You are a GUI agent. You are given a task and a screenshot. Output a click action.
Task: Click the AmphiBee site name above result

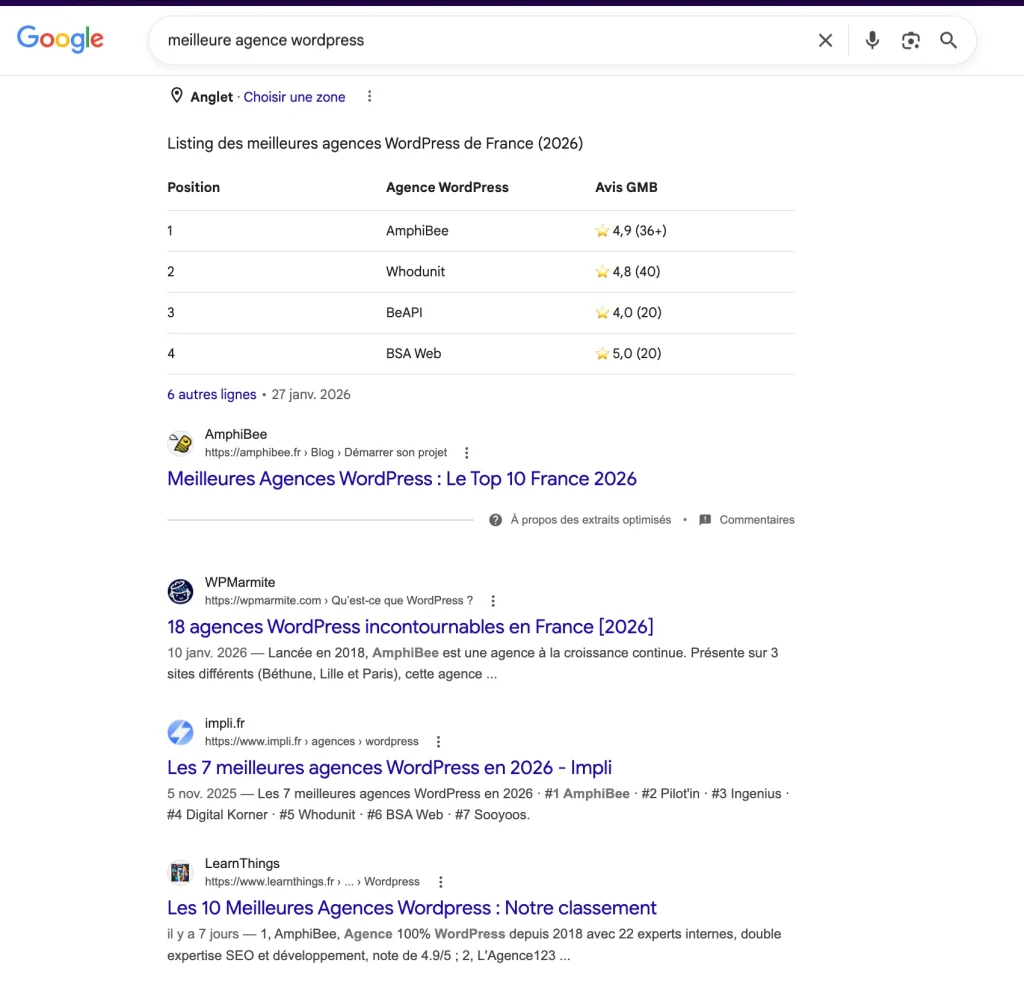236,434
